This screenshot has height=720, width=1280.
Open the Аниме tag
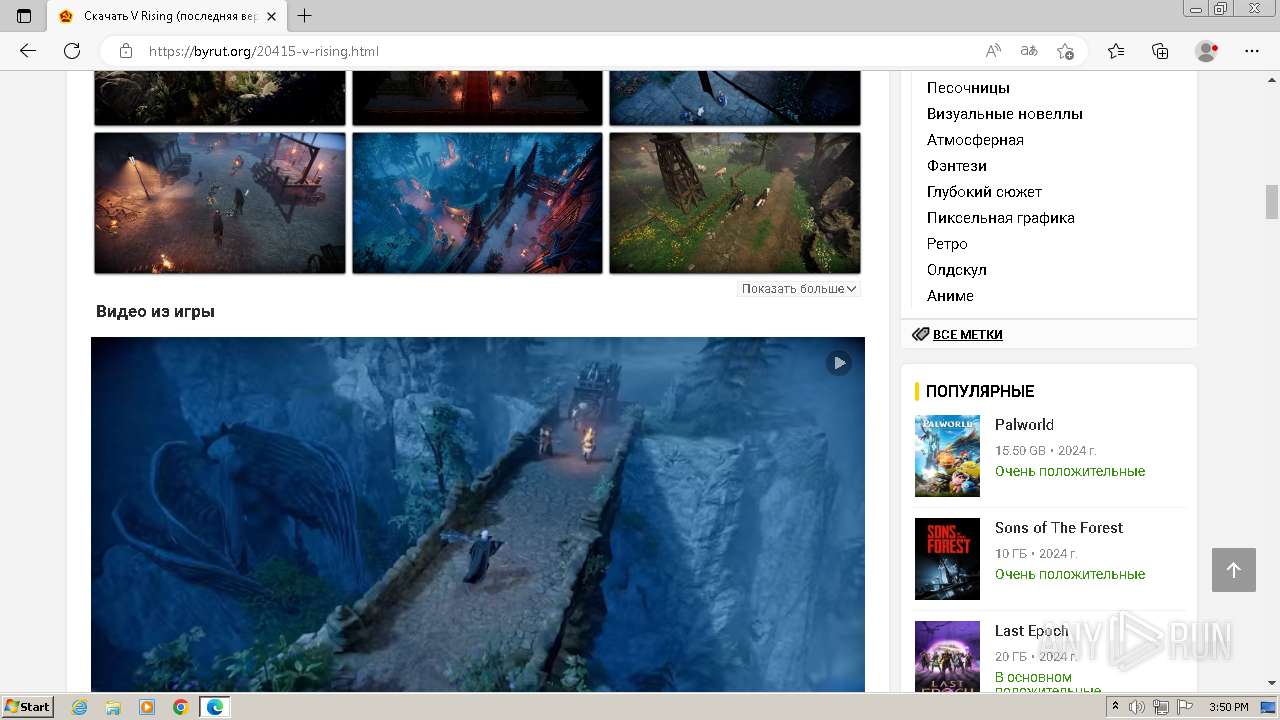click(x=950, y=296)
